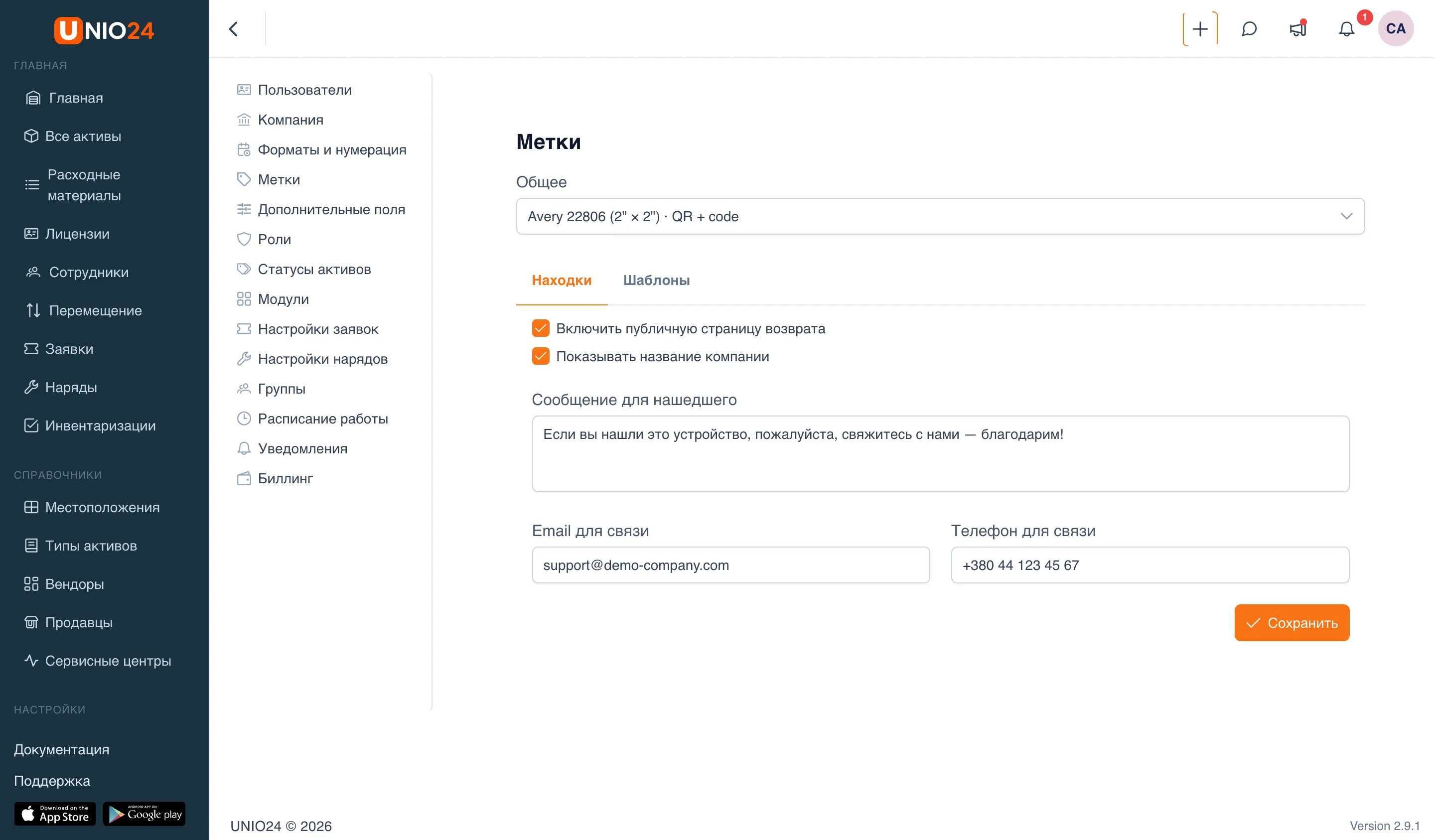This screenshot has height=840, width=1435.
Task: Click the CA user avatar
Action: coord(1395,29)
